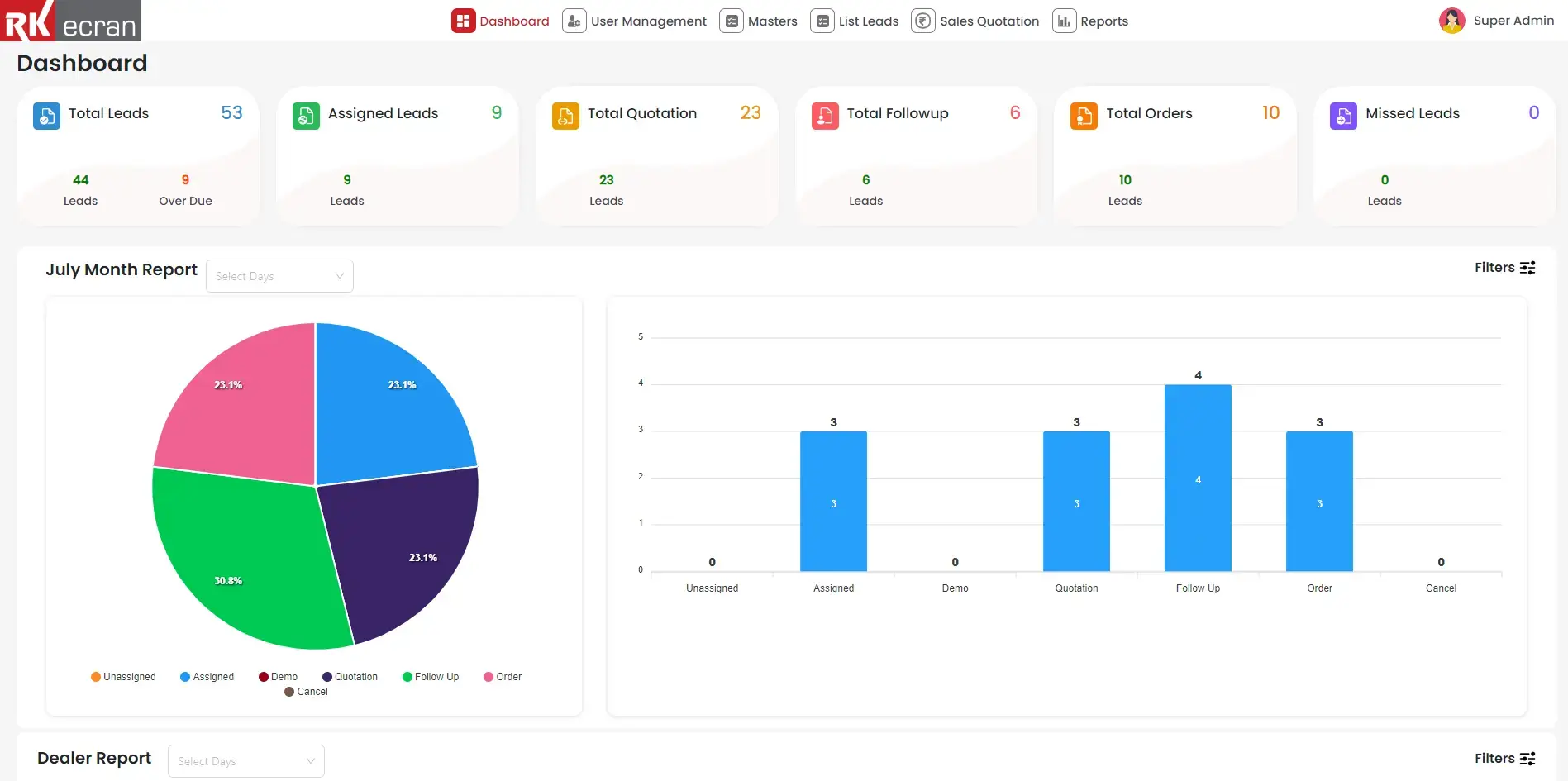Click the 23 Leads count under Total Quotation

click(x=606, y=180)
